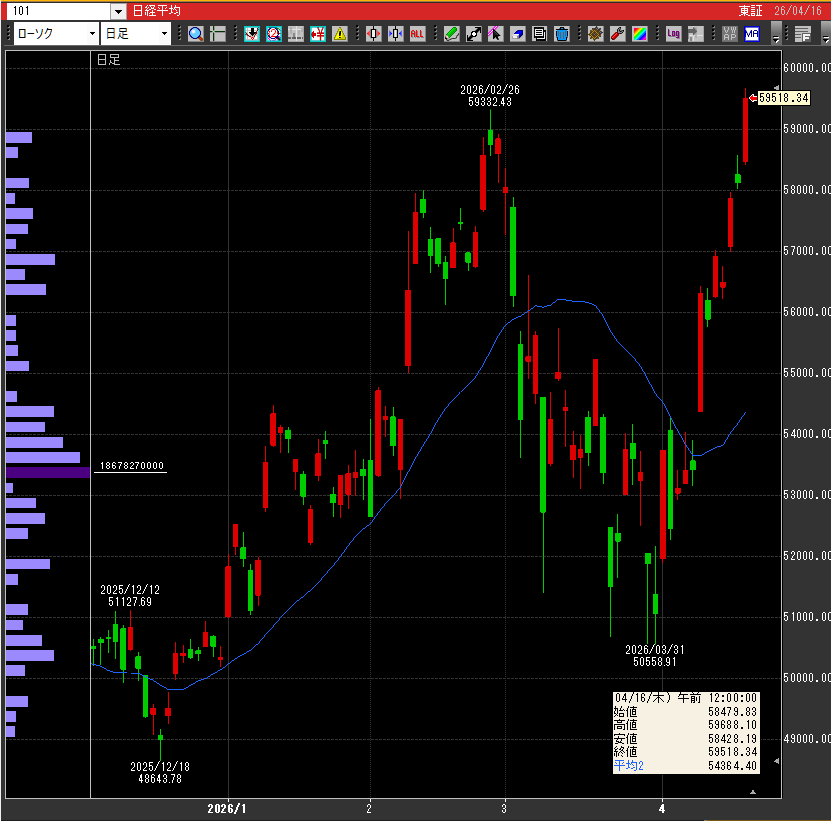Click the 60000.00 price axis label
The height and width of the screenshot is (821, 831).
(807, 68)
